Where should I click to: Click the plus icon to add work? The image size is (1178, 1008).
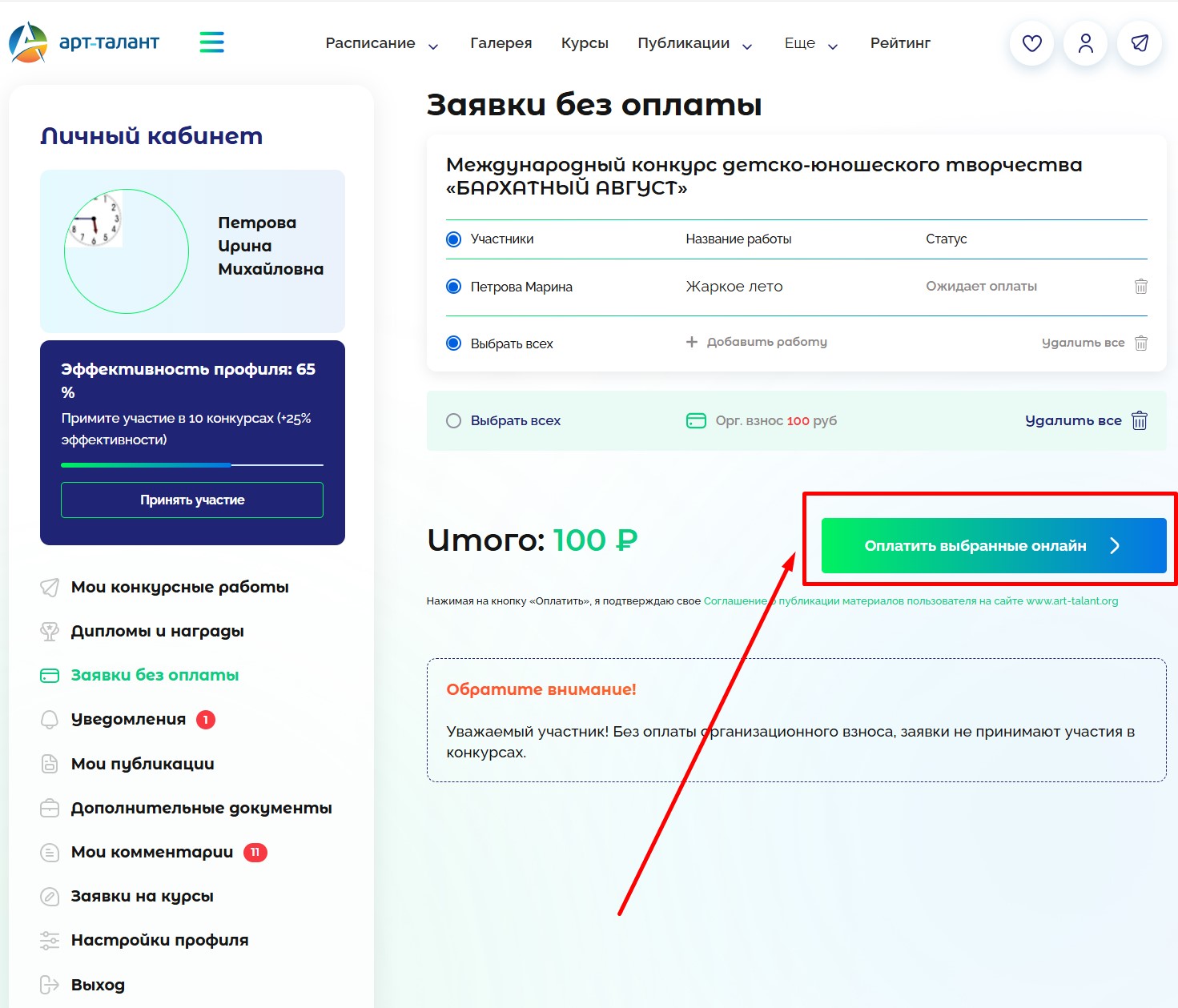(x=692, y=342)
